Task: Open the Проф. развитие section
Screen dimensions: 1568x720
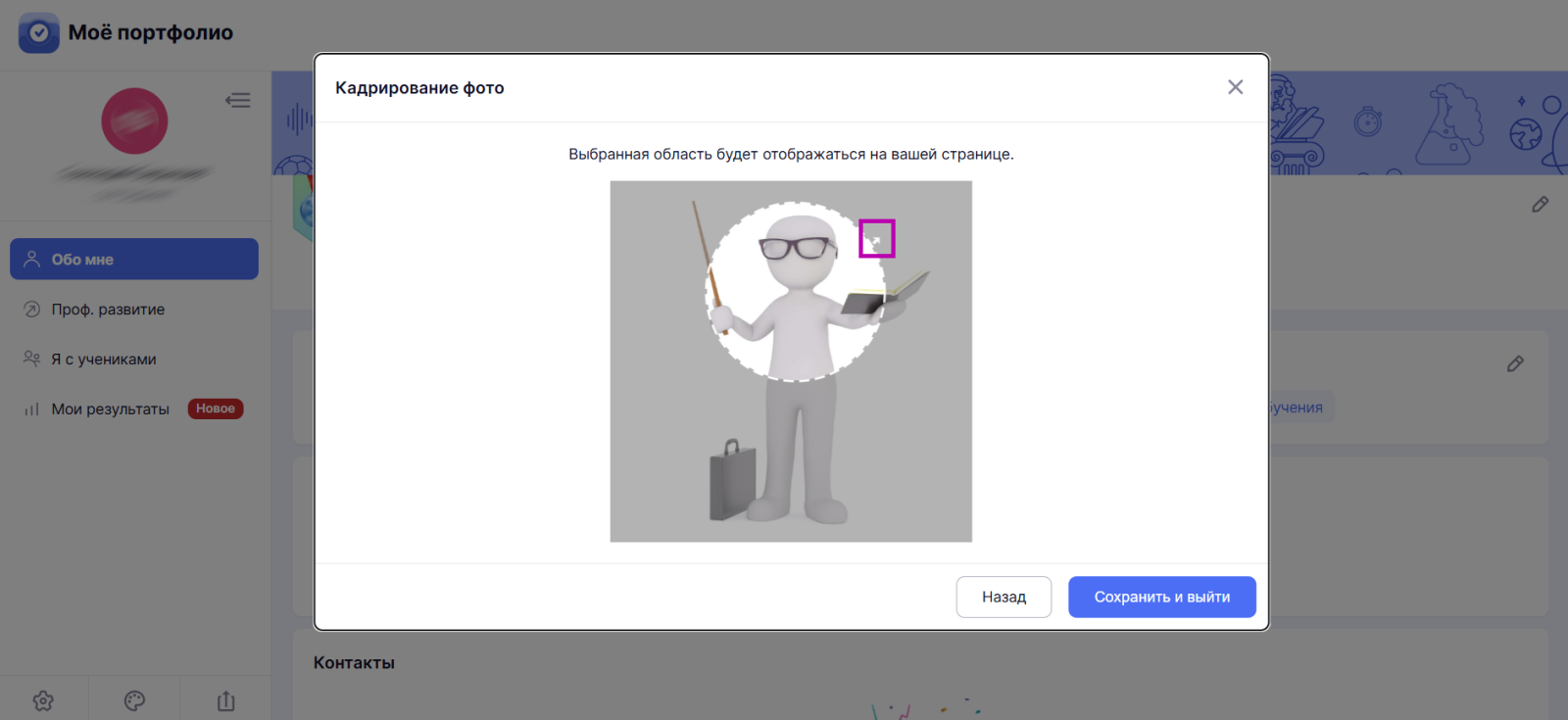Action: click(134, 309)
